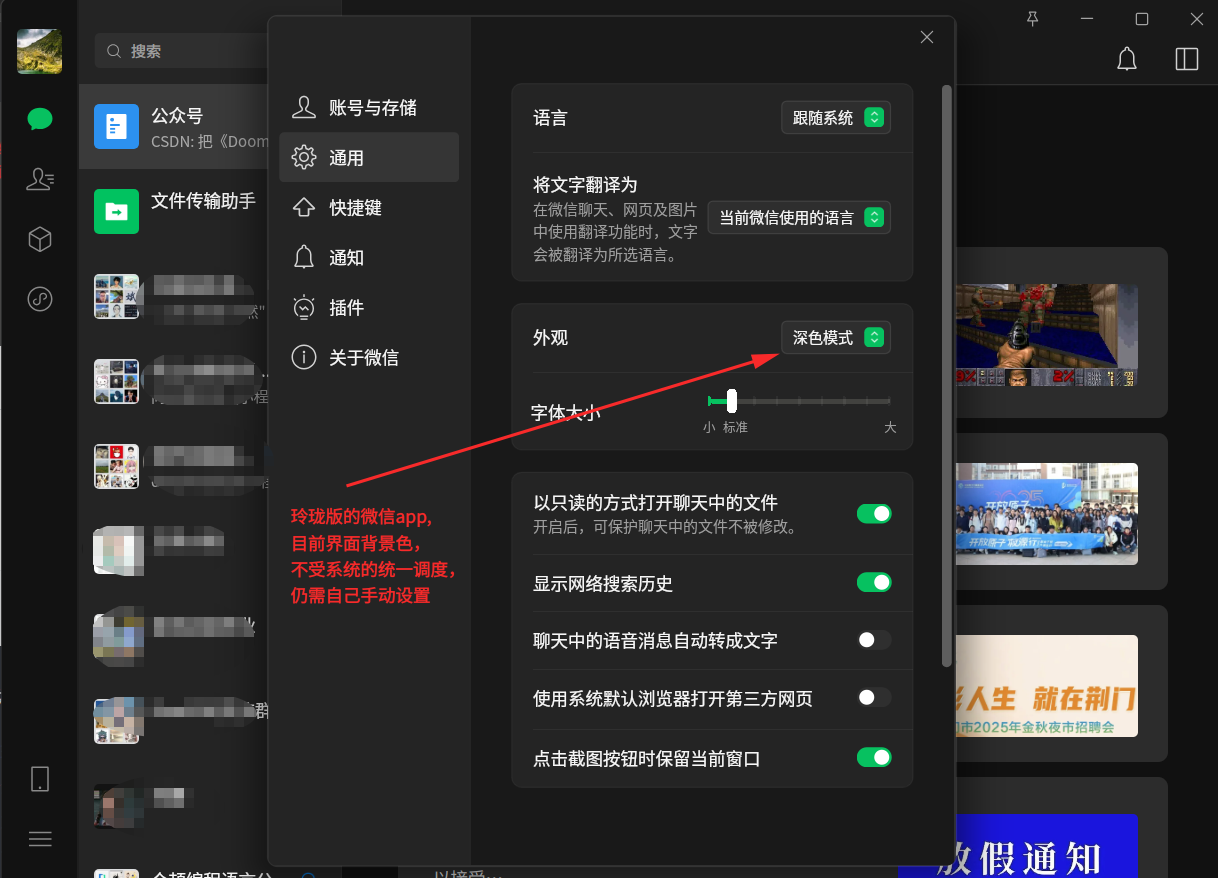Click the 将文字翻译为 heading text
1218x878 pixels.
585,185
